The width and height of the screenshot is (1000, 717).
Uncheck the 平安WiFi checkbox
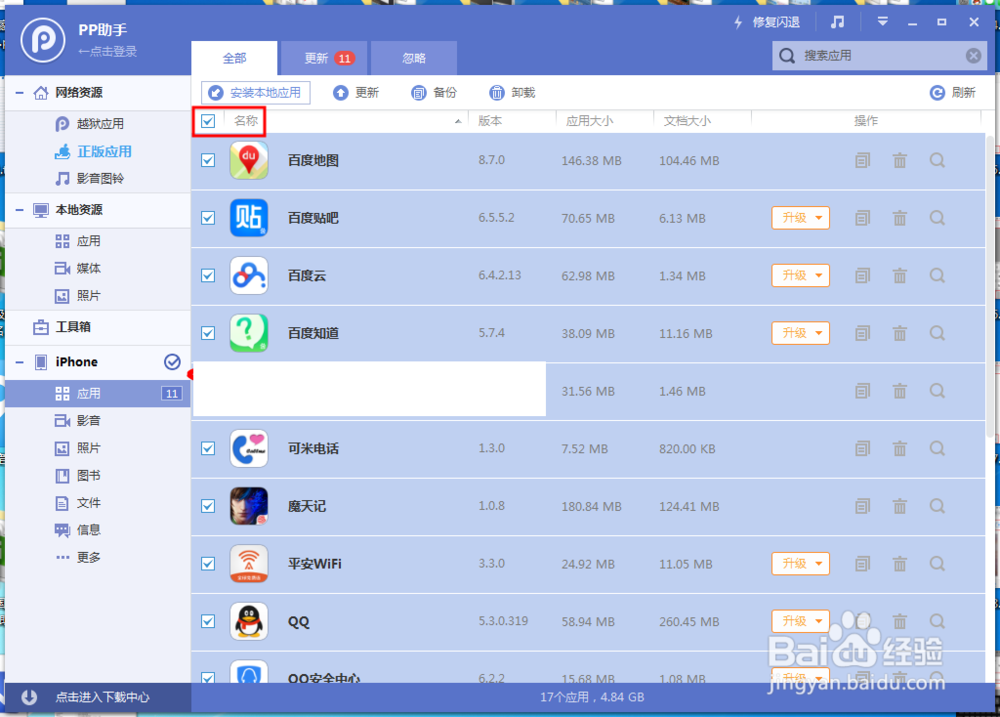tap(208, 564)
